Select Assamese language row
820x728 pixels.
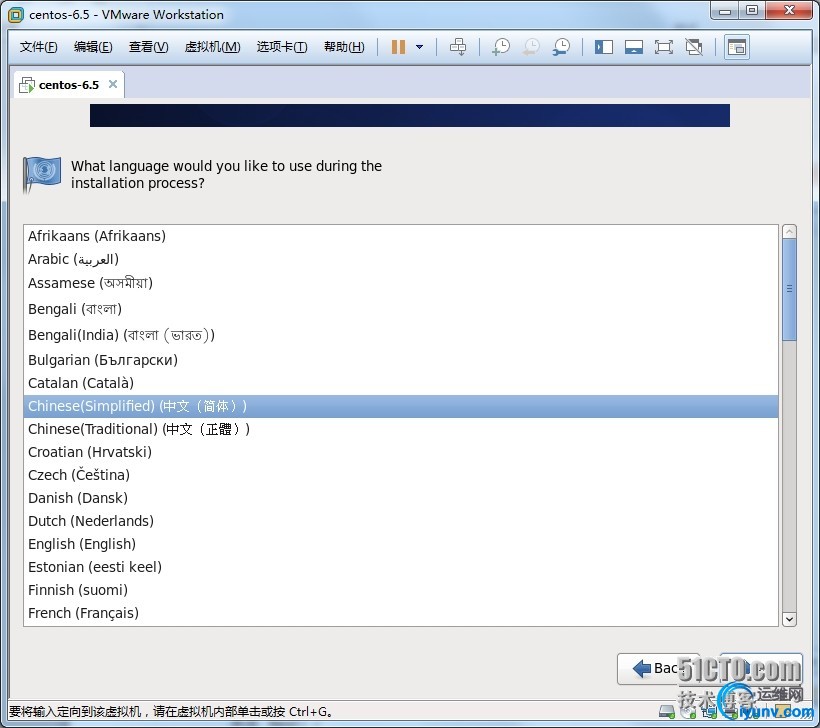click(401, 283)
